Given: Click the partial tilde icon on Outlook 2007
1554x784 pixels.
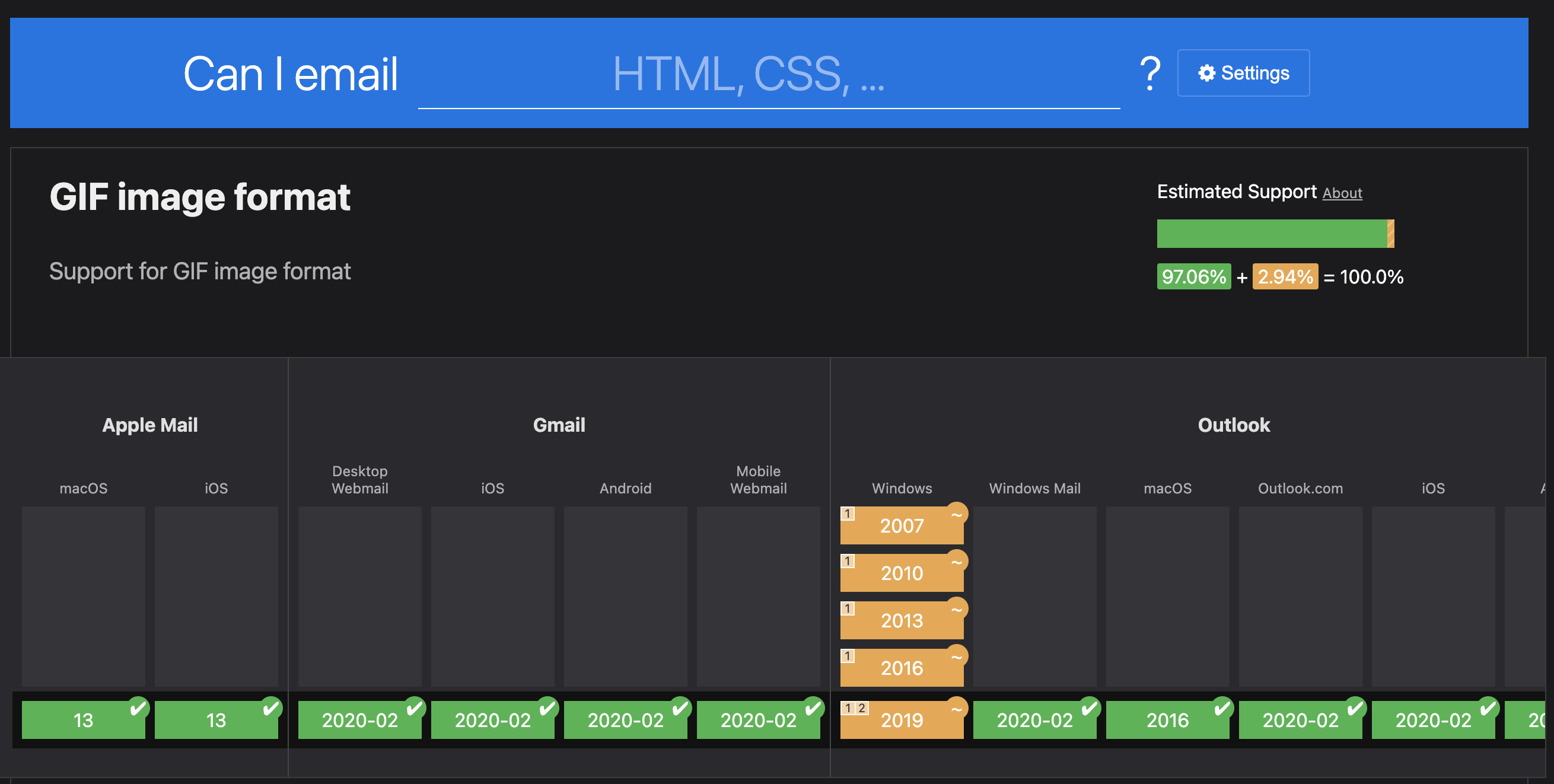Looking at the screenshot, I should coord(956,514).
